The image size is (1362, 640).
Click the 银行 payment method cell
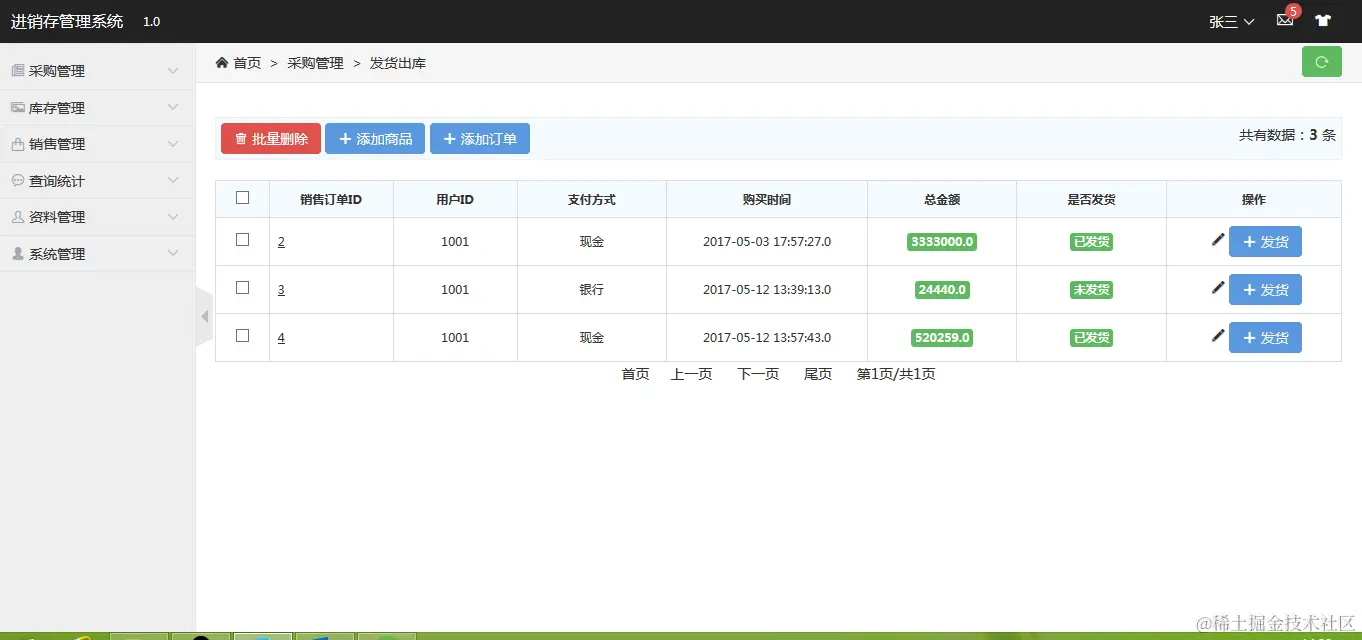592,290
